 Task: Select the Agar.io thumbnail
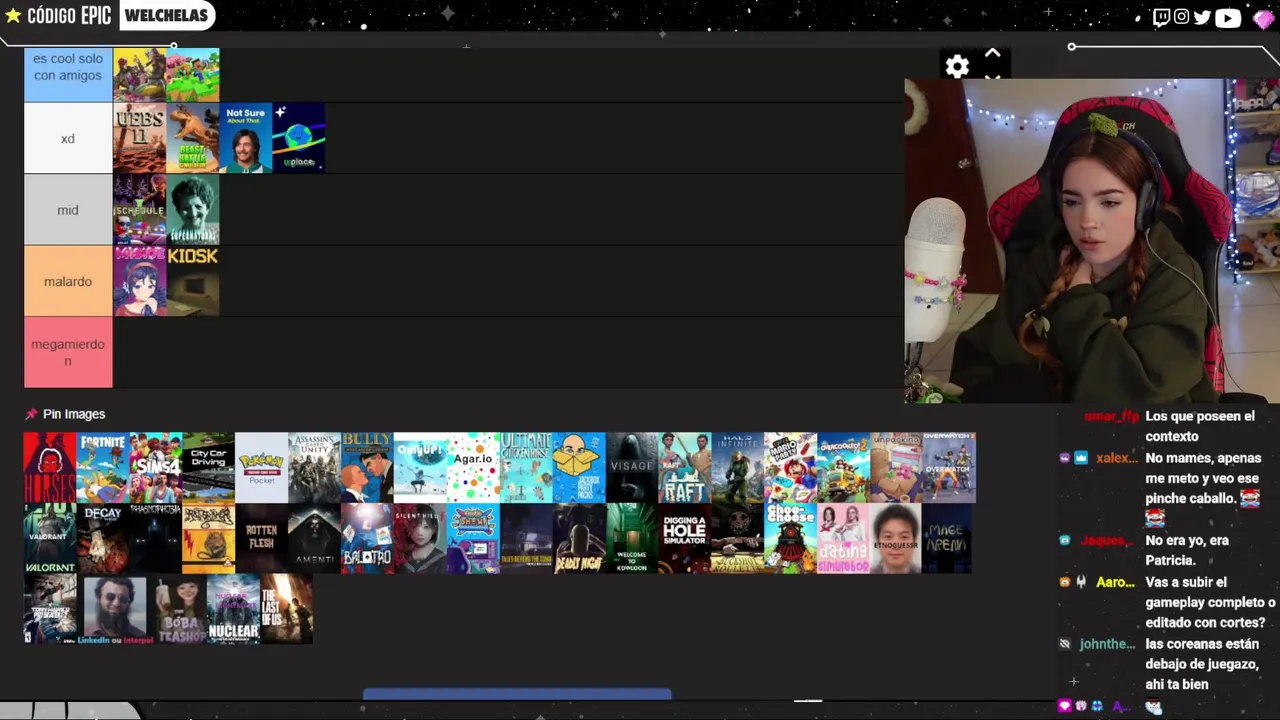(x=473, y=467)
